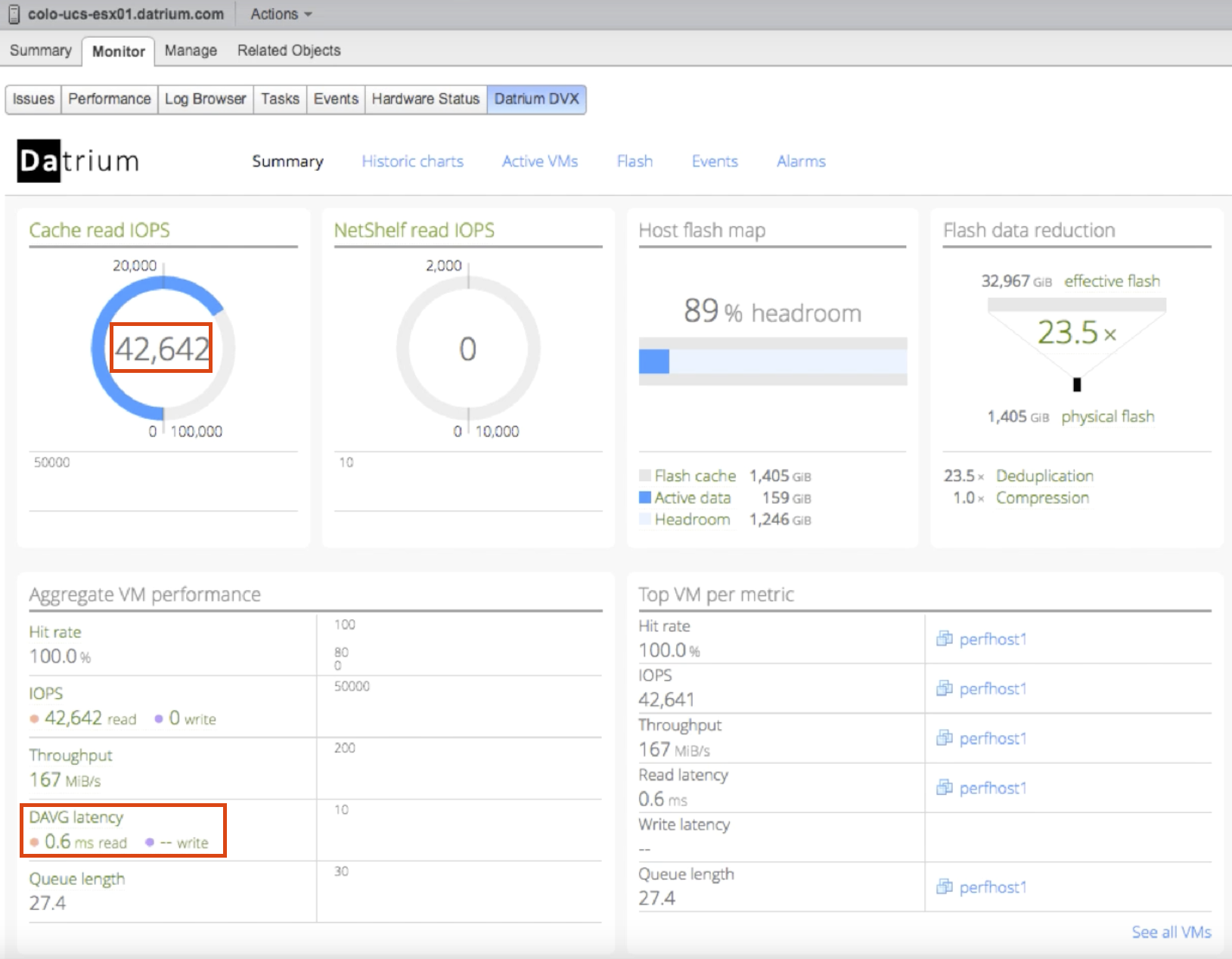This screenshot has width=1232, height=959.
Task: Go to Historic charts view
Action: pyautogui.click(x=412, y=161)
